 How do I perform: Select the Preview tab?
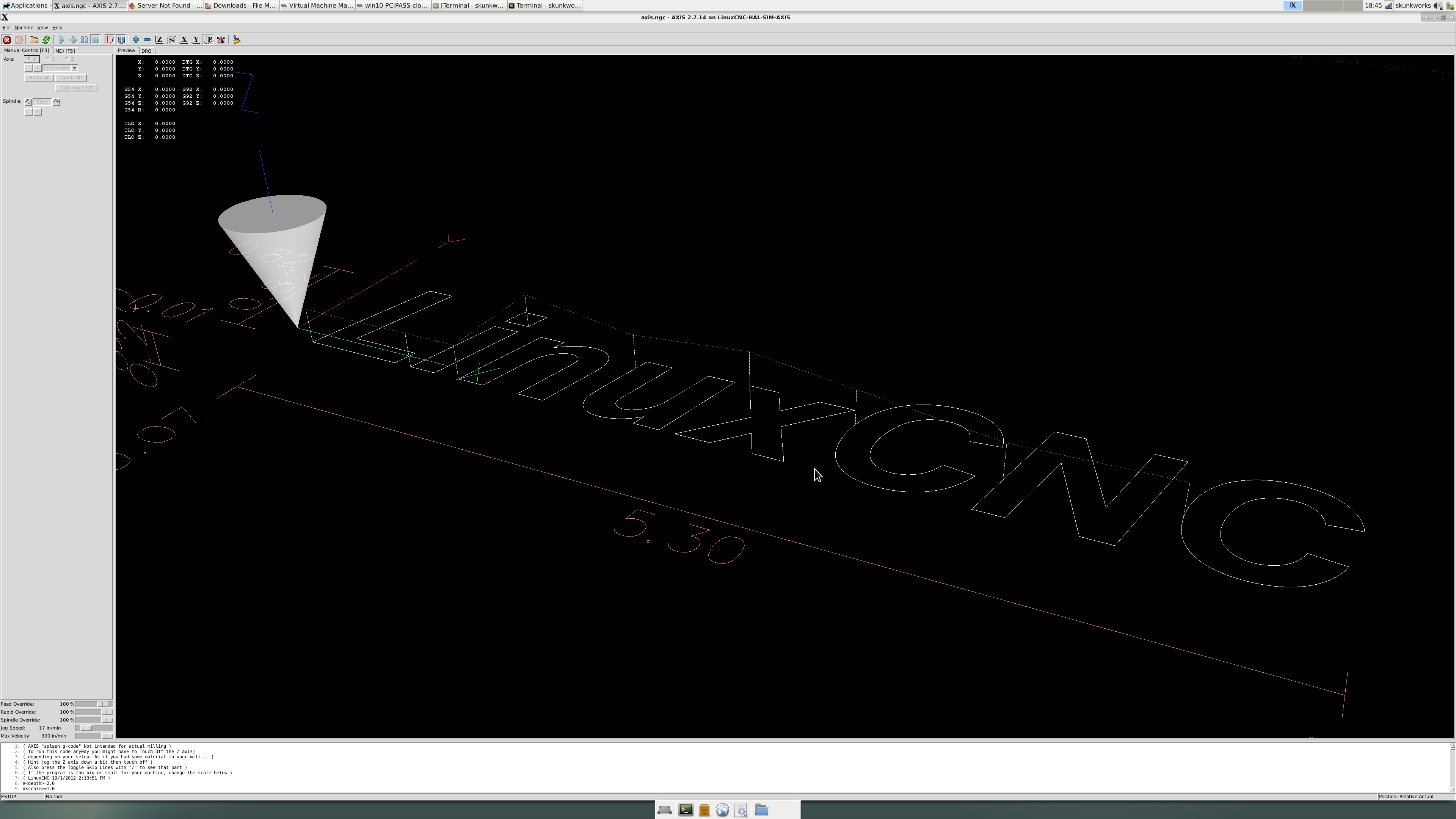(x=127, y=50)
